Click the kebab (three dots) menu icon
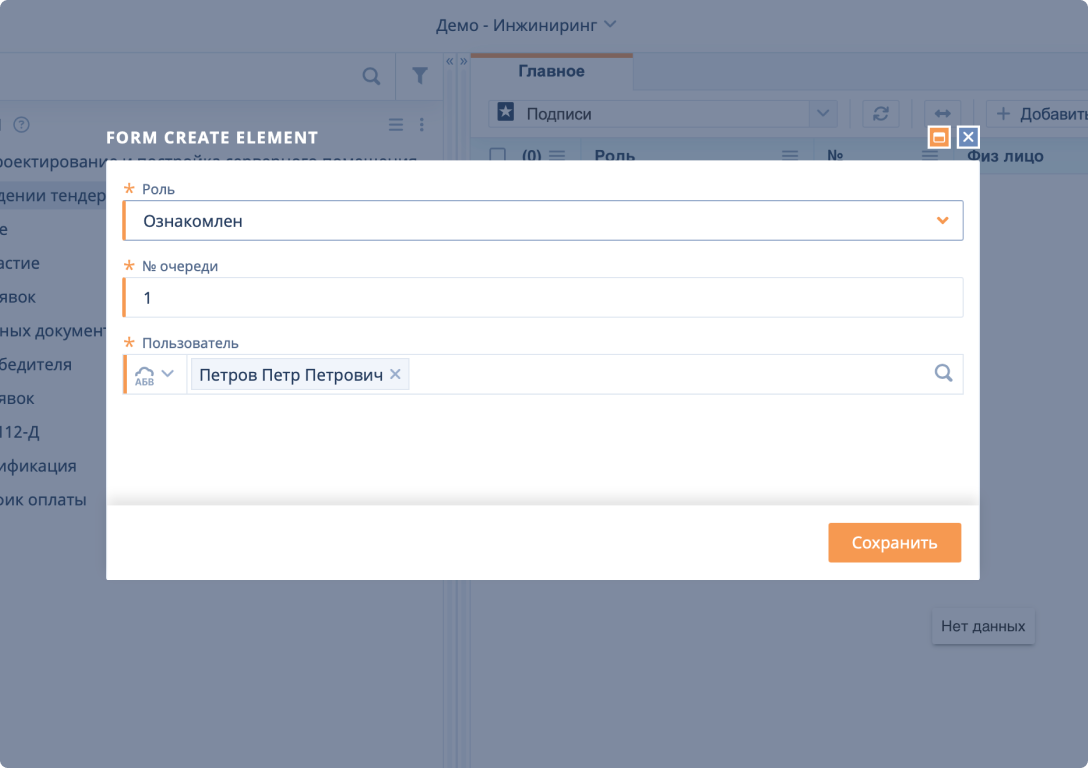Screen dimensions: 1088x768 tap(421, 124)
